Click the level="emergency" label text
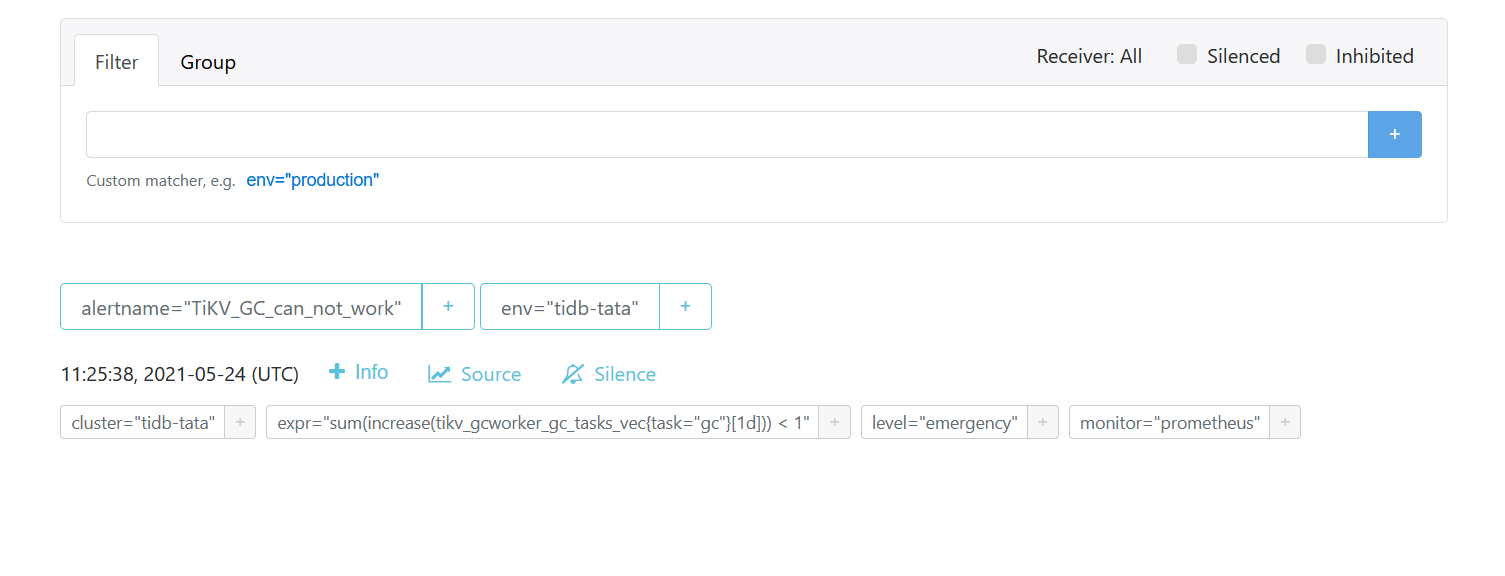1505x576 pixels. tap(944, 423)
